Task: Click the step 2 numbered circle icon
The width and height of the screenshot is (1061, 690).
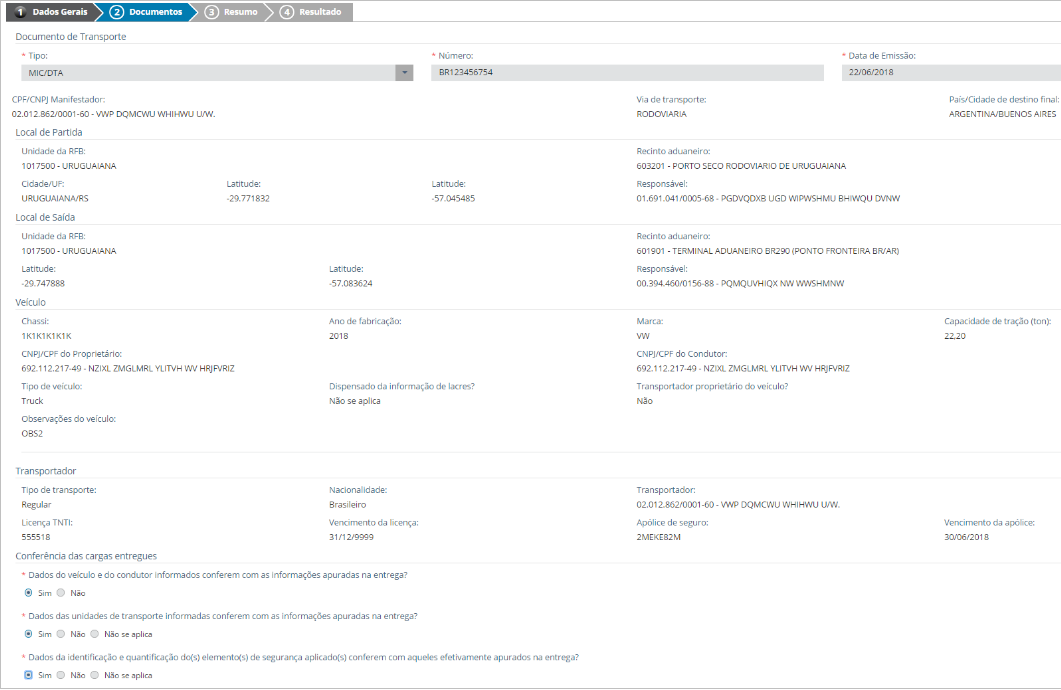Action: click(116, 11)
